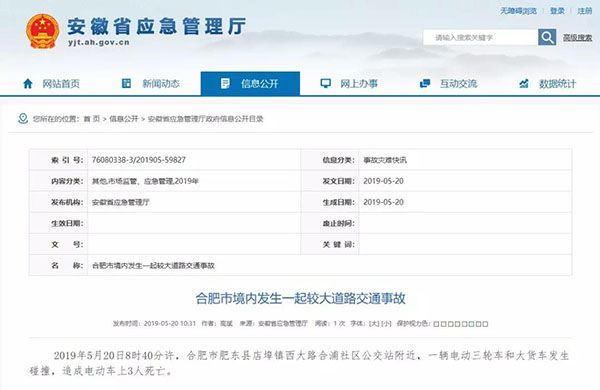The image size is (600, 390).
Task: Open the 网站首页 navigation tab
Action: click(x=51, y=83)
